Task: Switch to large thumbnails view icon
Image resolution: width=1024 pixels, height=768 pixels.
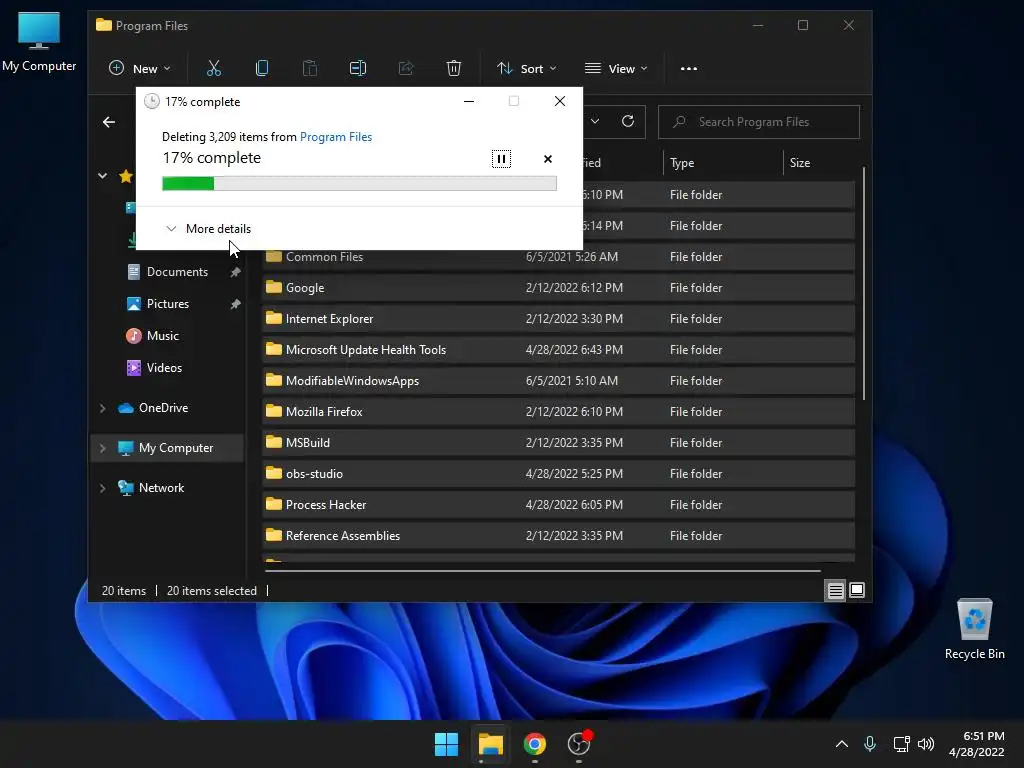Action: click(x=857, y=590)
